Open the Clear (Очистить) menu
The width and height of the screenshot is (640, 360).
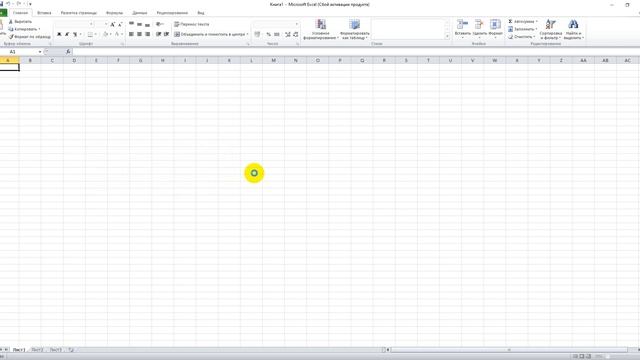coord(521,37)
